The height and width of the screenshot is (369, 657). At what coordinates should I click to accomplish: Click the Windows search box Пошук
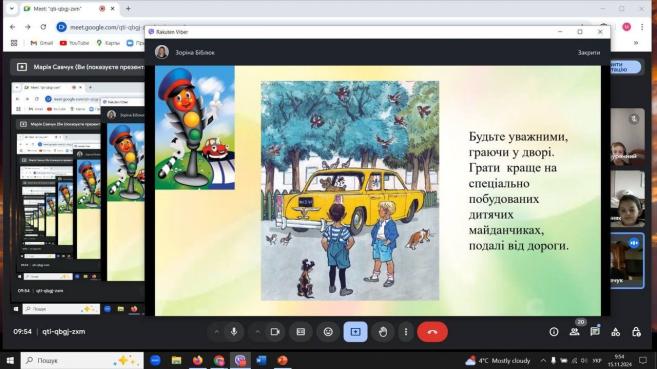point(82,360)
